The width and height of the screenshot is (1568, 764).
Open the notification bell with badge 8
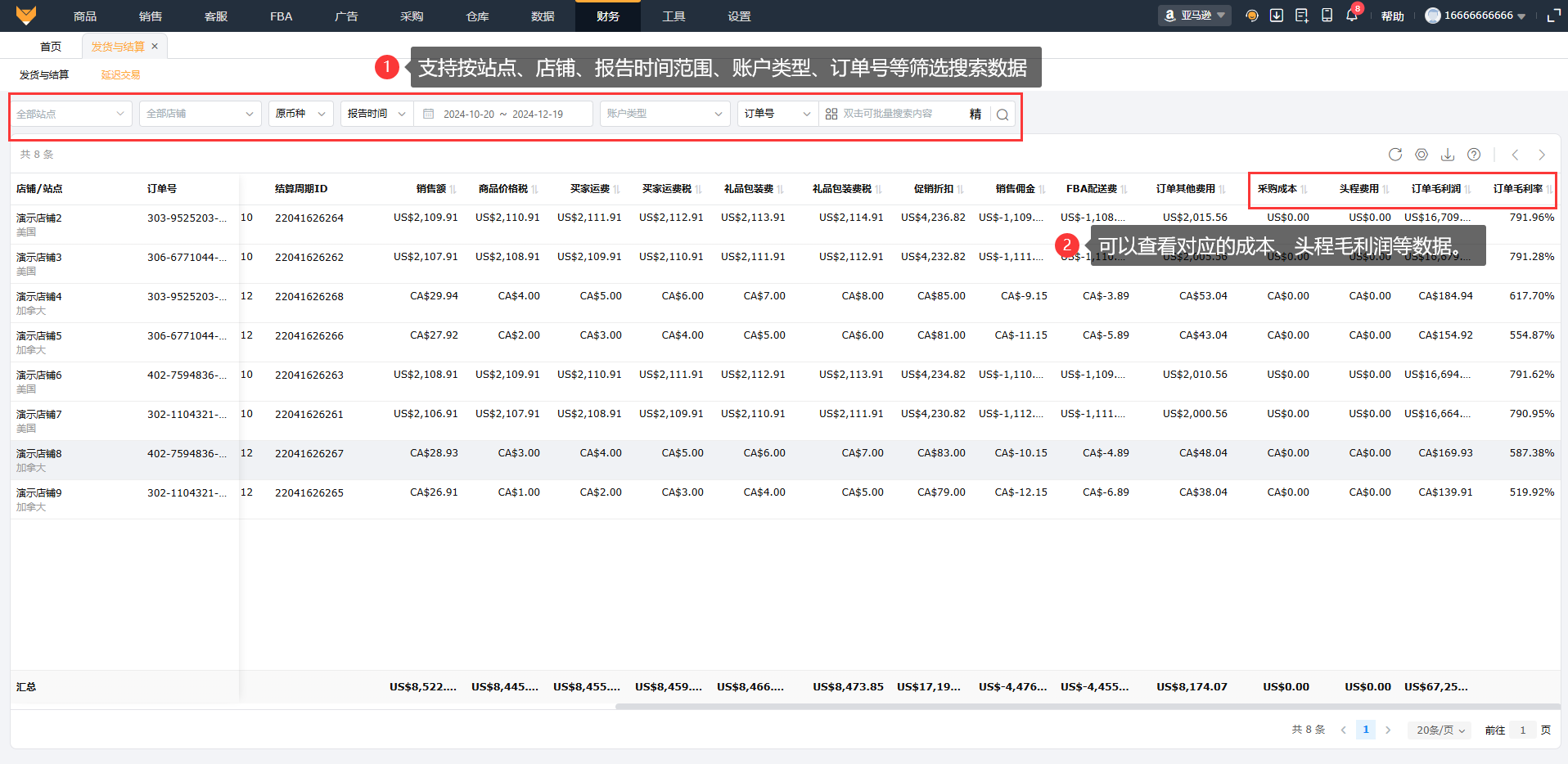1351,16
